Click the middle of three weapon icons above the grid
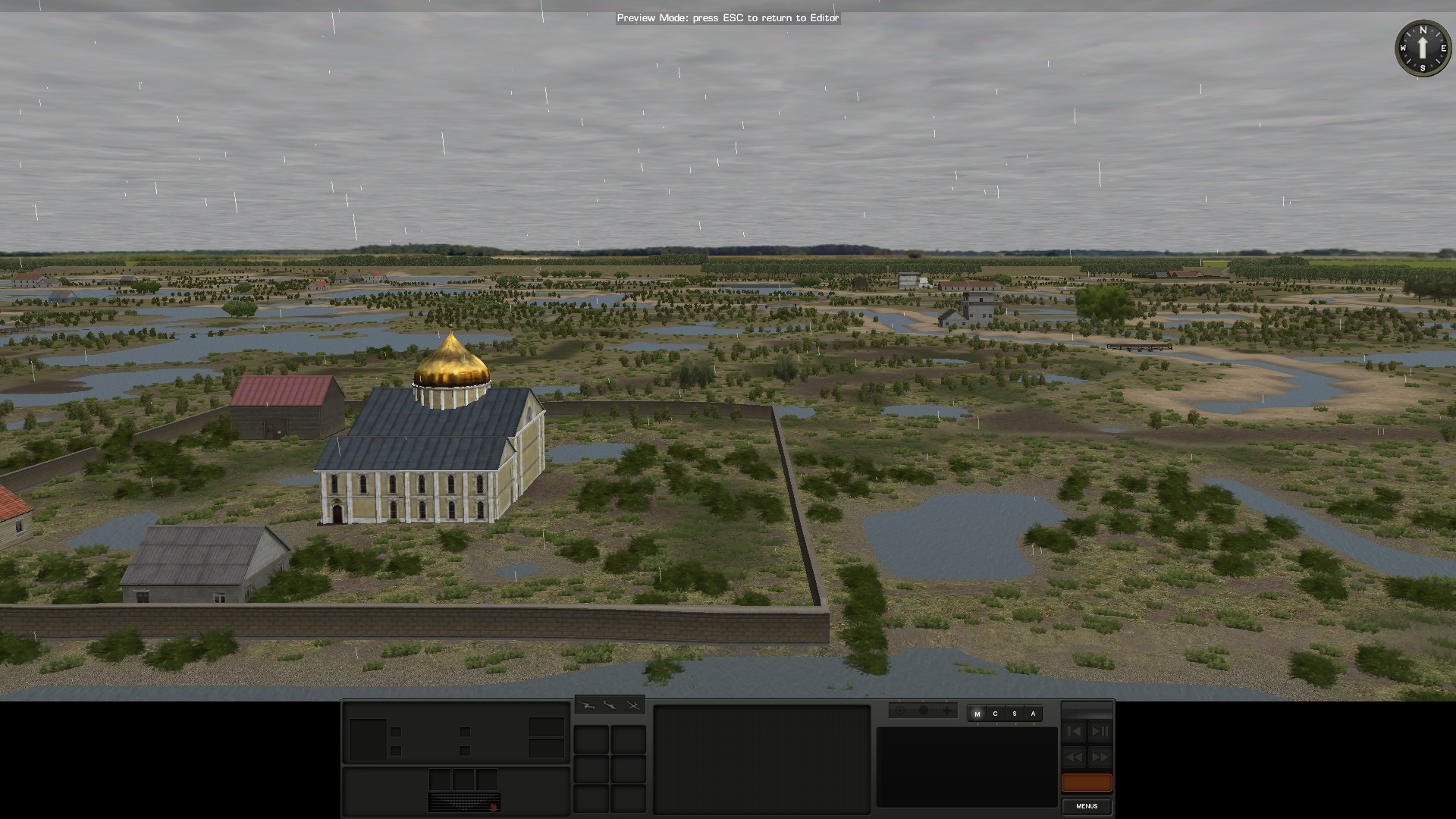This screenshot has height=819, width=1456. pos(610,706)
